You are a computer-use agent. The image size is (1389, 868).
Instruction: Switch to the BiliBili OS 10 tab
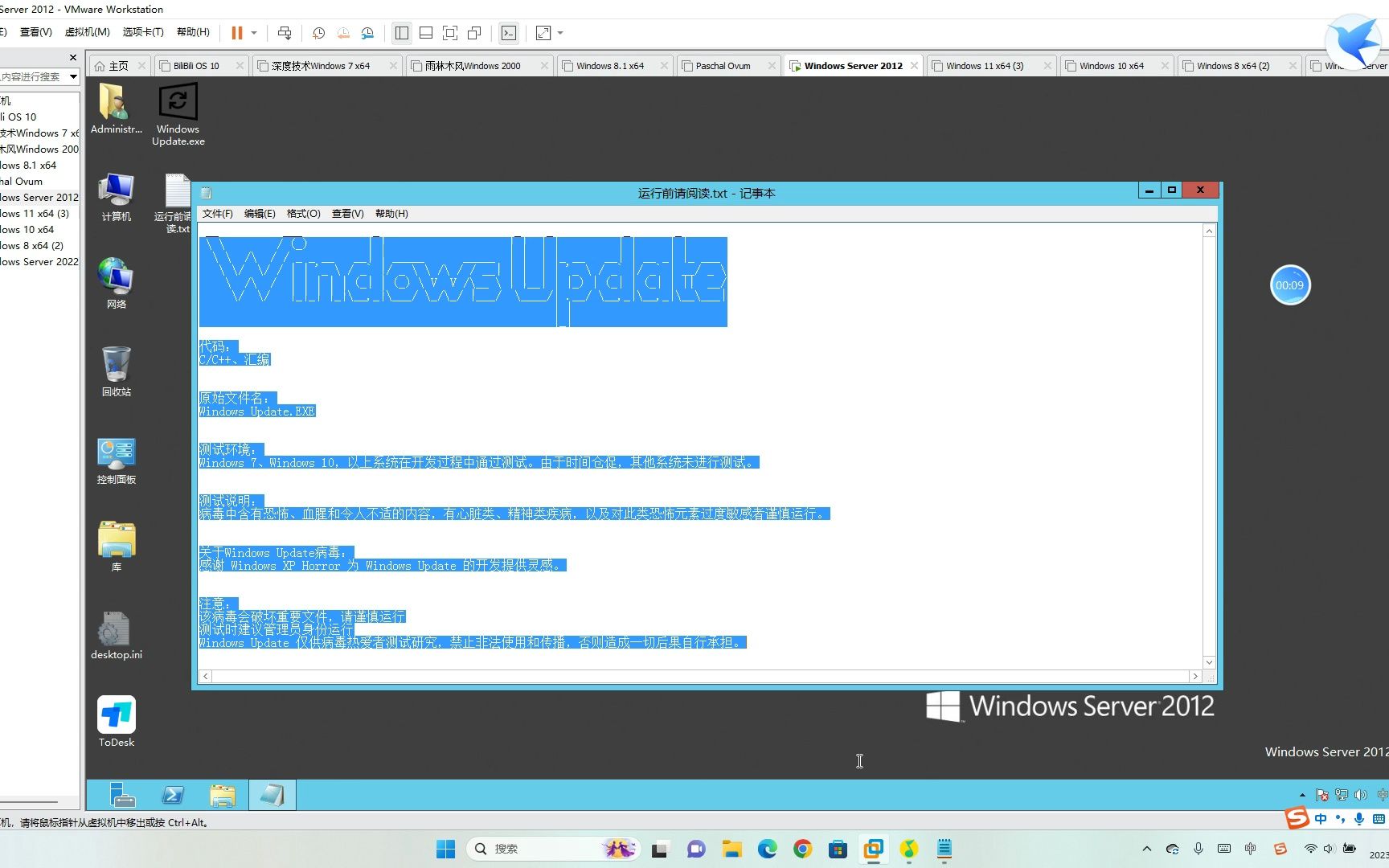pyautogui.click(x=196, y=66)
